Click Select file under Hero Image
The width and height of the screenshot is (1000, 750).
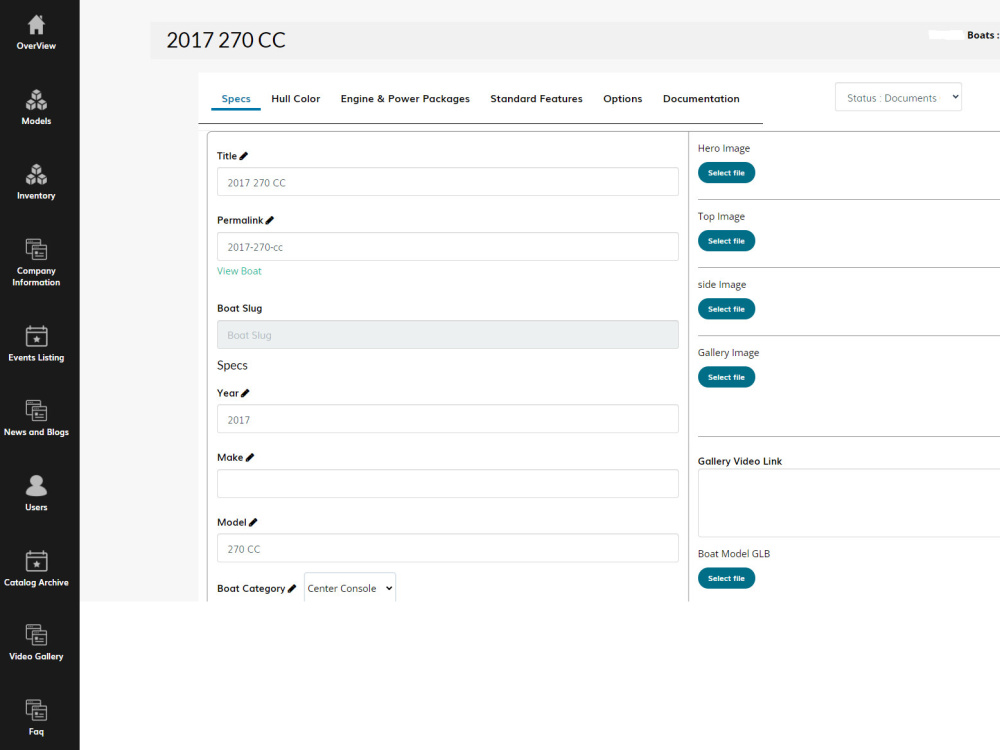pyautogui.click(x=726, y=173)
